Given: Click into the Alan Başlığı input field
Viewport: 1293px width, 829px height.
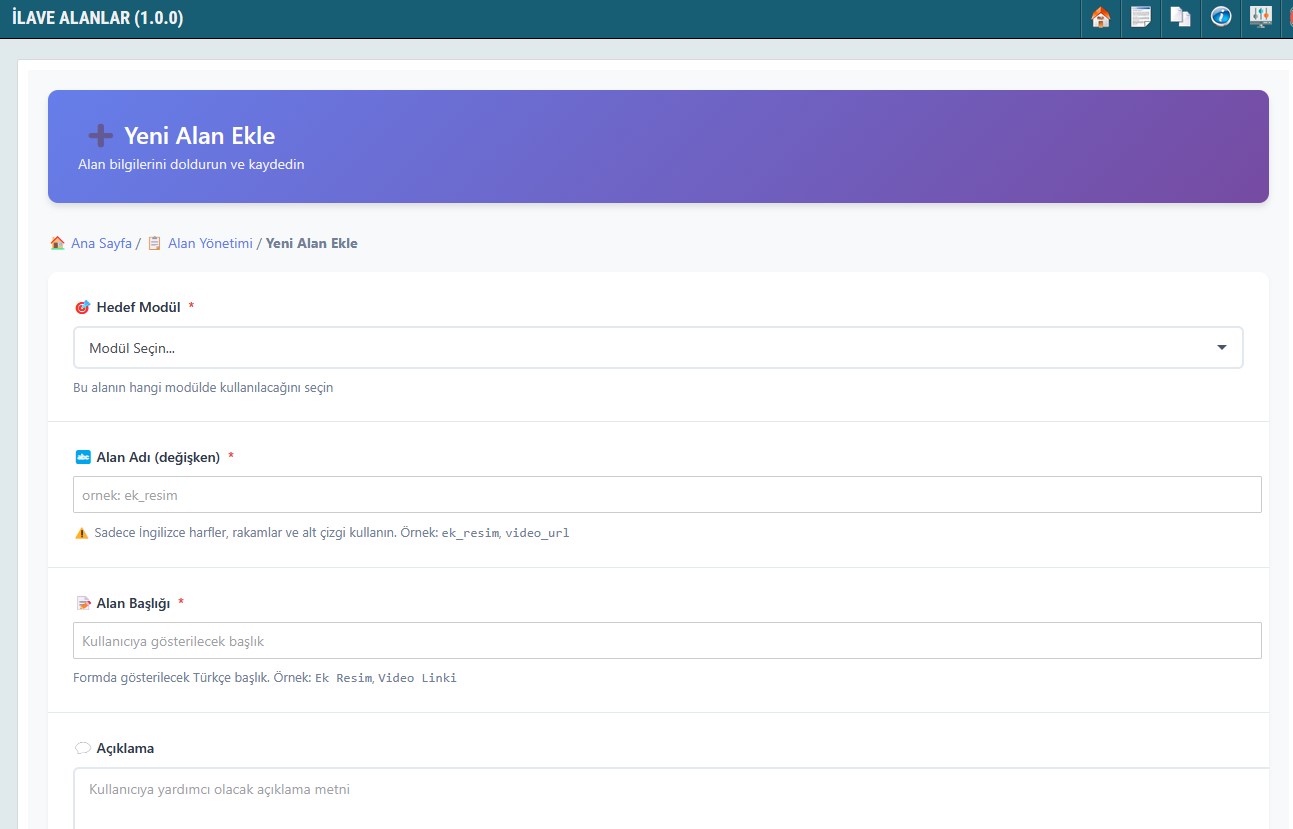Looking at the screenshot, I should (x=667, y=641).
